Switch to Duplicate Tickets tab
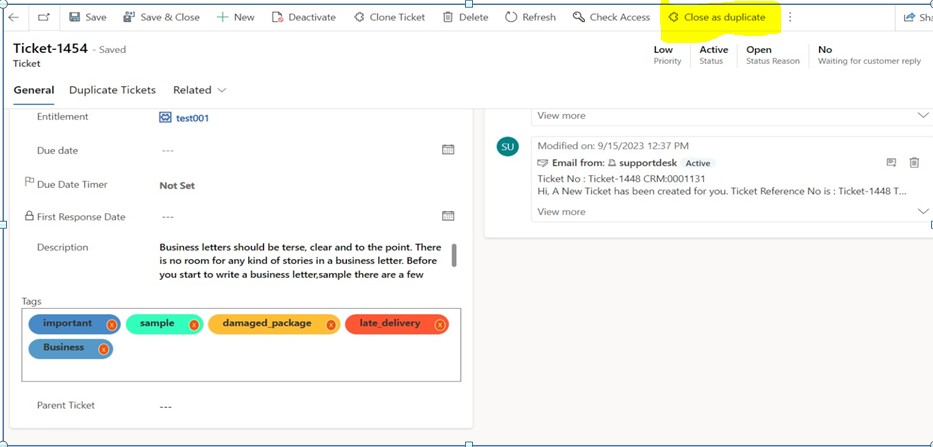Viewport: 933px width, 447px height. (112, 90)
